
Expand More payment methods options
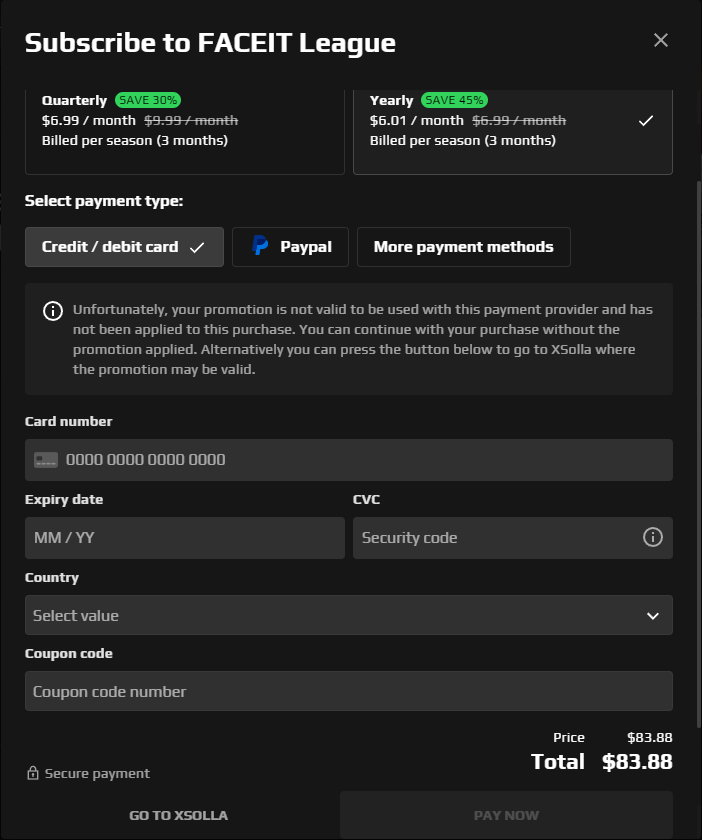click(463, 246)
